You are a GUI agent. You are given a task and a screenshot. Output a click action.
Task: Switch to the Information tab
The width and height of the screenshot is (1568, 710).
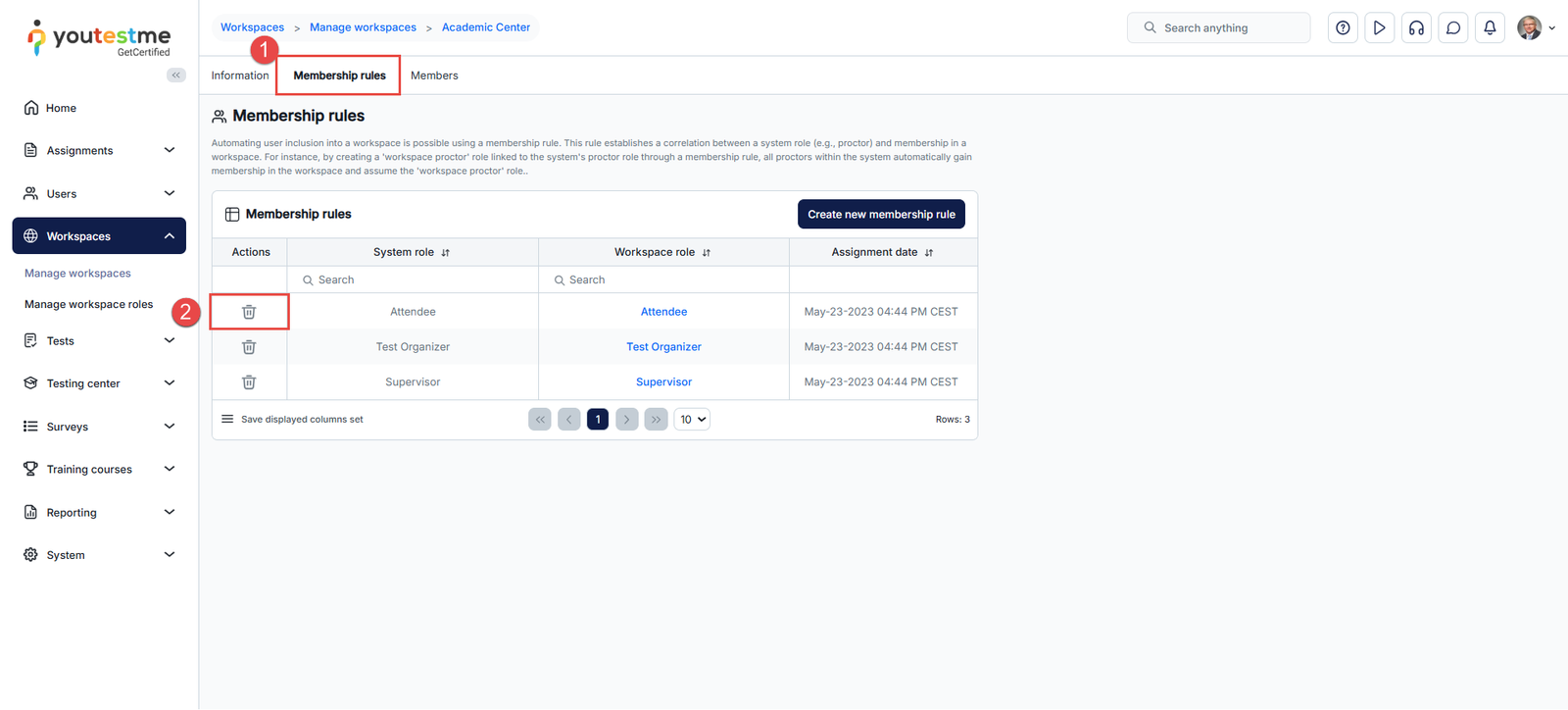coord(240,76)
